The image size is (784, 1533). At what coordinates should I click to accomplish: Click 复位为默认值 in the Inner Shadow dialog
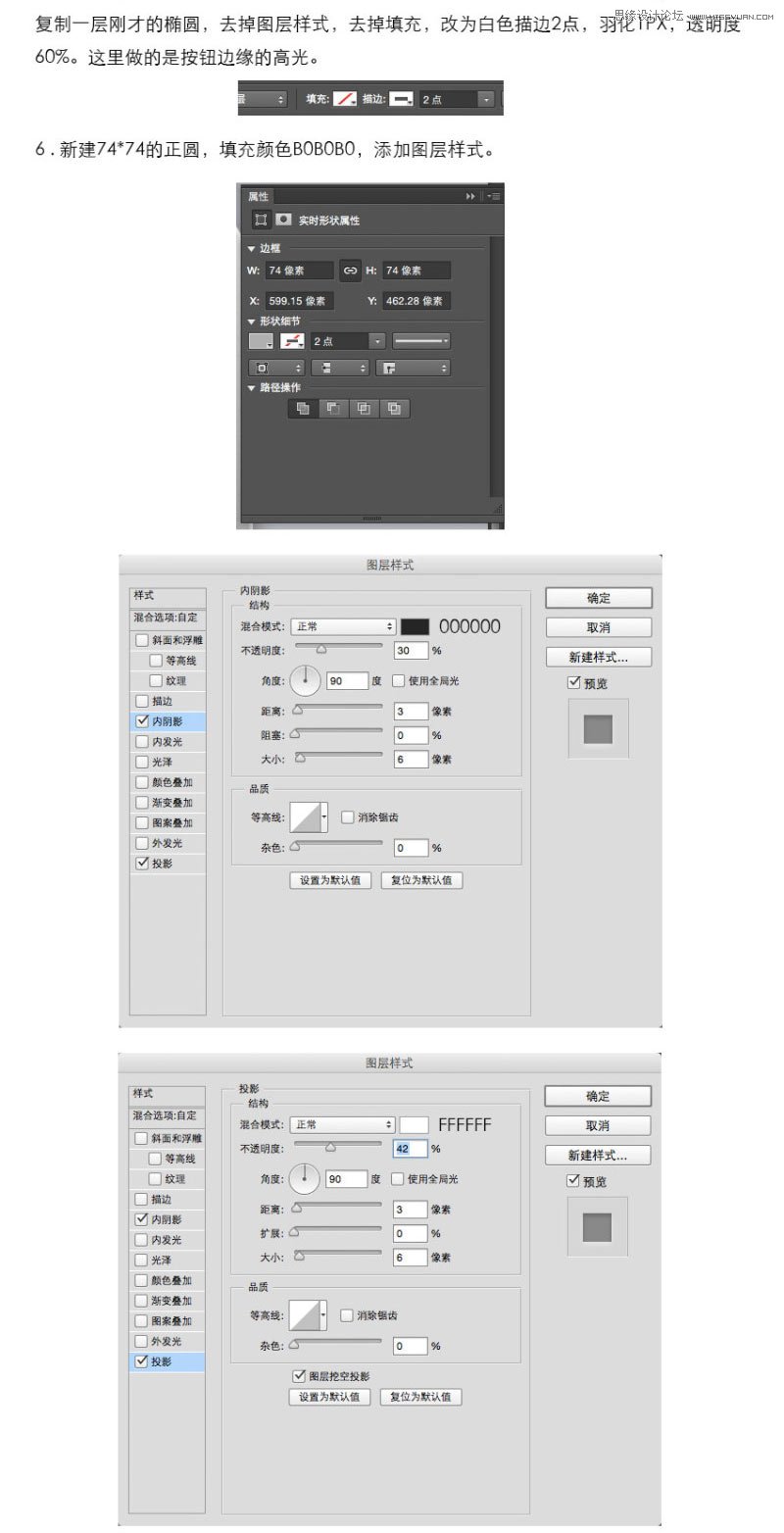[x=421, y=880]
